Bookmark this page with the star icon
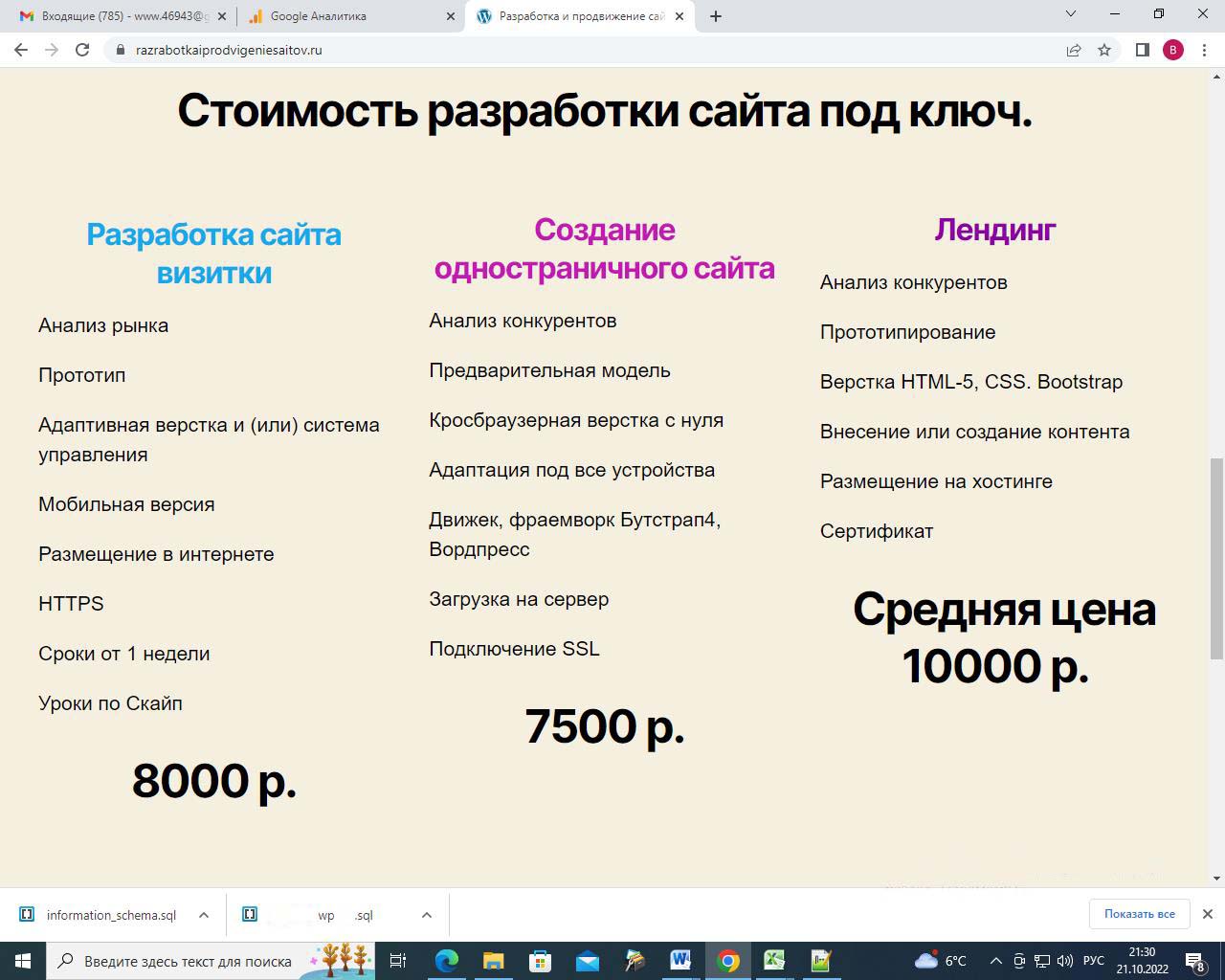Viewport: 1225px width, 980px height. click(x=1104, y=50)
